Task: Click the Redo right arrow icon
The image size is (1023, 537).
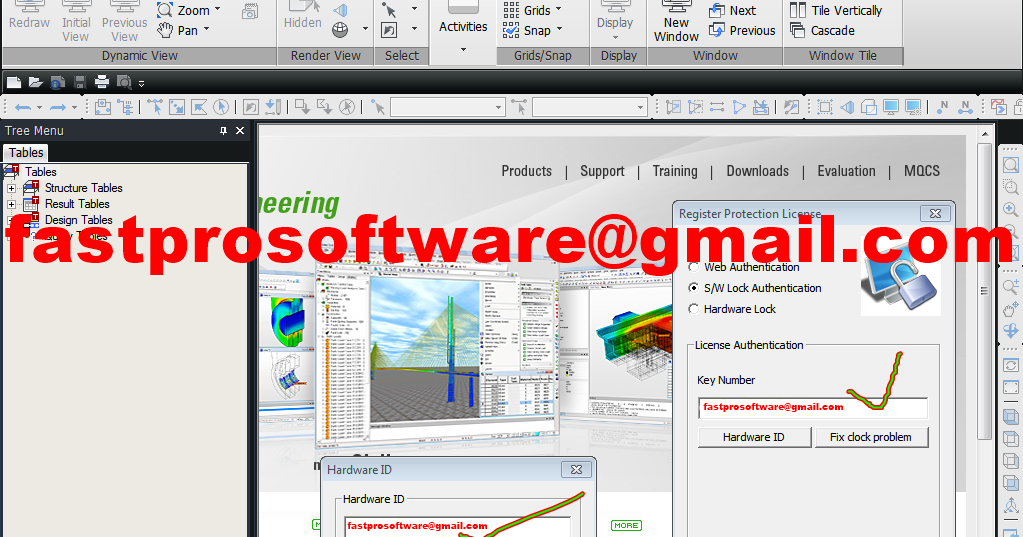Action: point(58,107)
